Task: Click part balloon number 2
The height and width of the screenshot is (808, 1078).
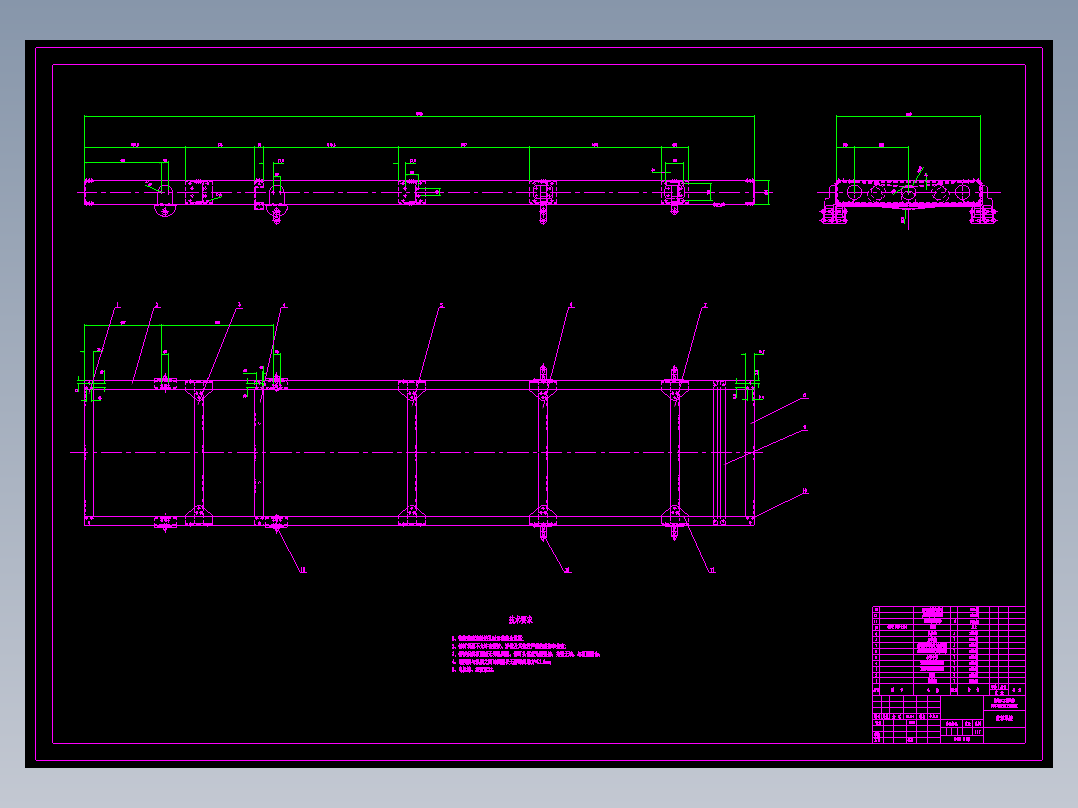Action: tap(157, 305)
